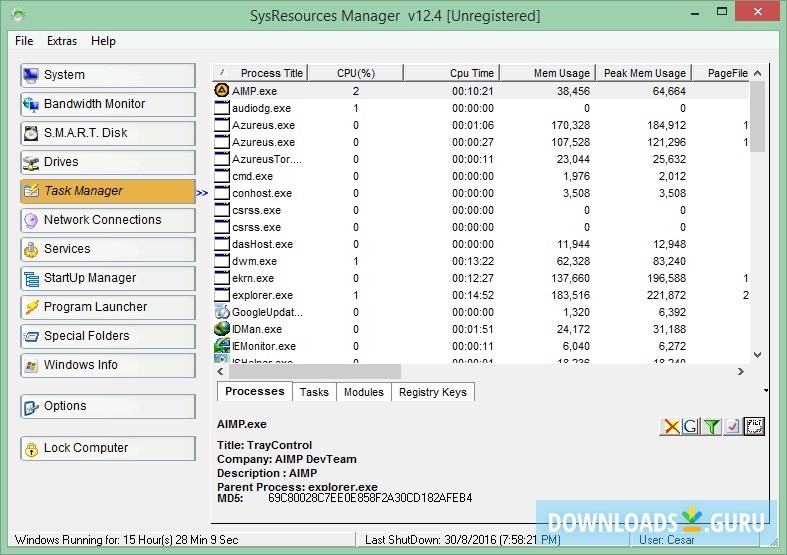The image size is (787, 555).
Task: Open the File menu
Action: click(x=24, y=41)
